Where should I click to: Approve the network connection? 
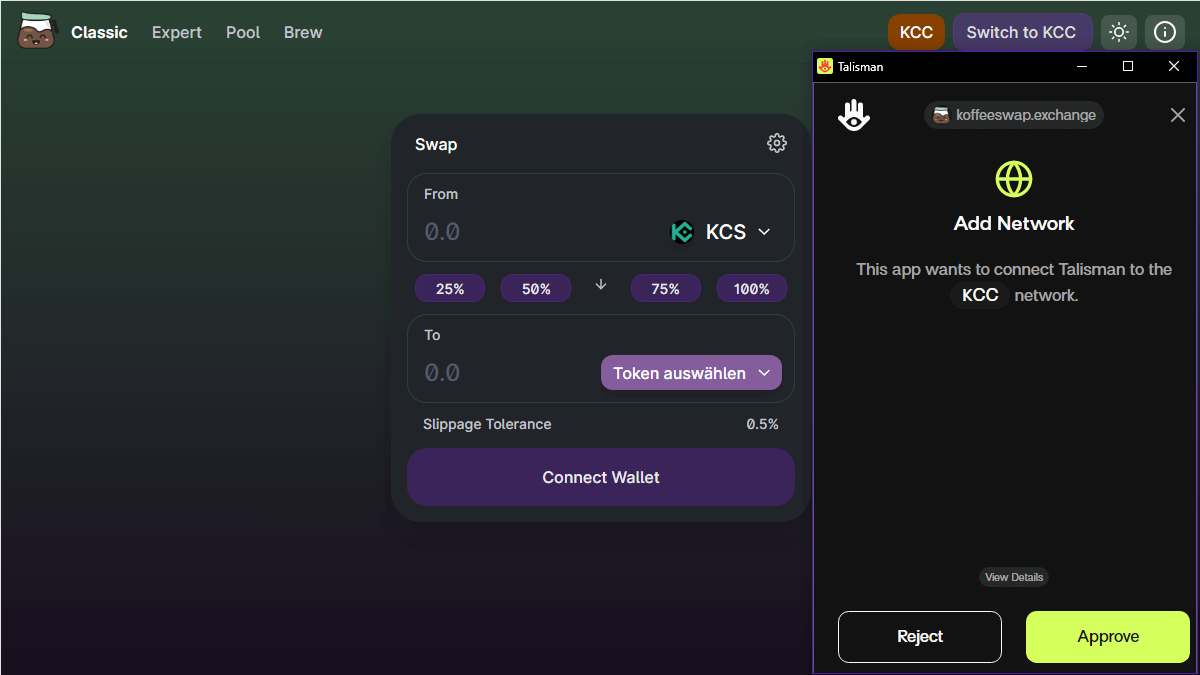coord(1108,637)
